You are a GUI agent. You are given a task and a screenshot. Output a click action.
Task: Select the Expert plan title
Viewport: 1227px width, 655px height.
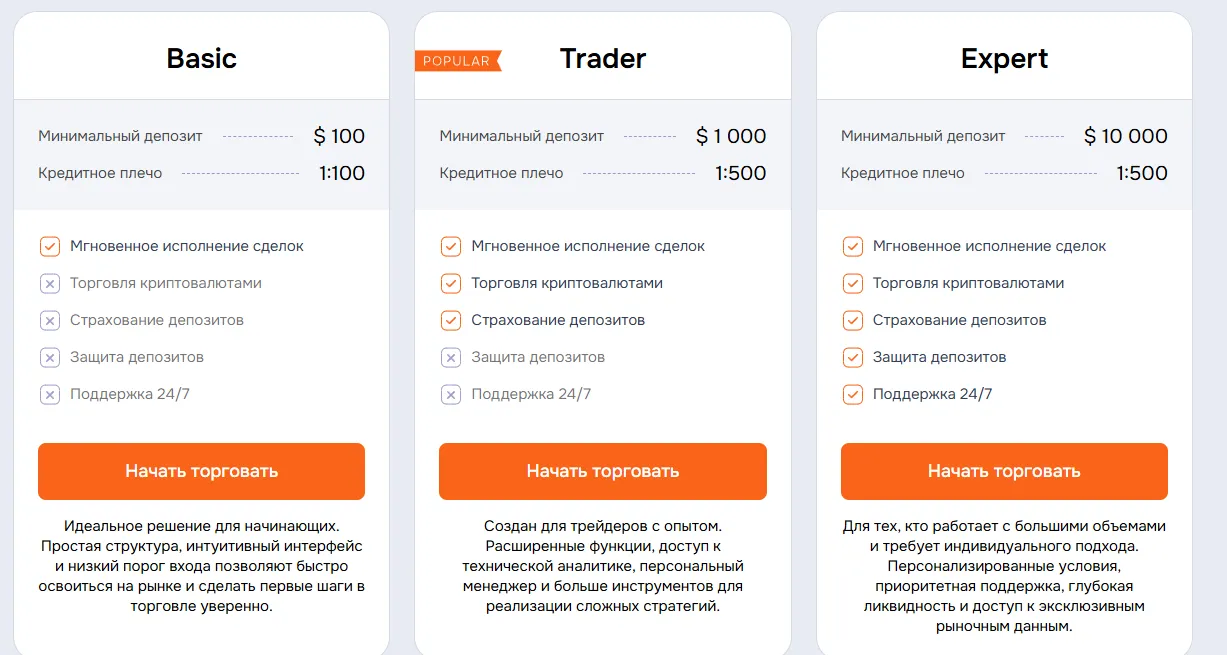coord(1005,58)
